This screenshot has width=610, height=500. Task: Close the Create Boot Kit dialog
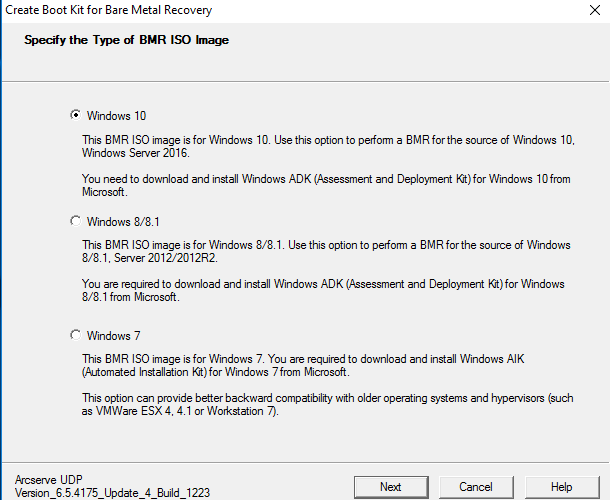click(595, 10)
